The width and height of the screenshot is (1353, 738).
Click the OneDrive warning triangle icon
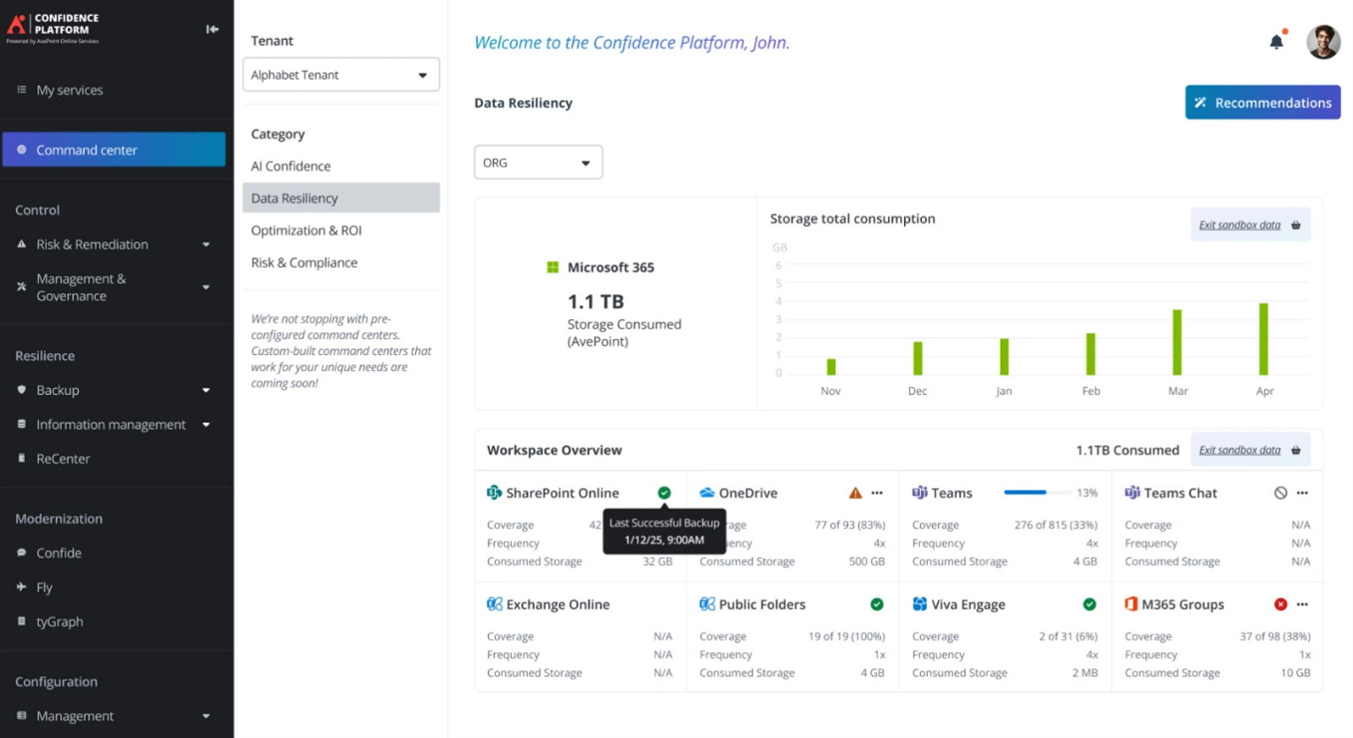click(x=855, y=493)
